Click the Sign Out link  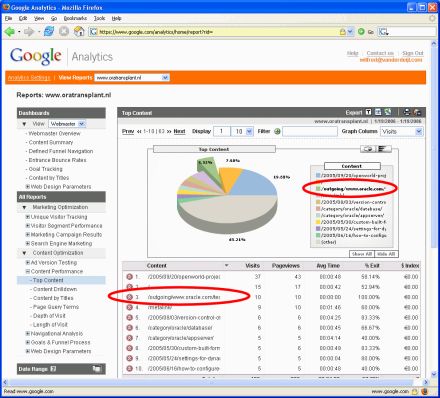pyautogui.click(x=413, y=53)
